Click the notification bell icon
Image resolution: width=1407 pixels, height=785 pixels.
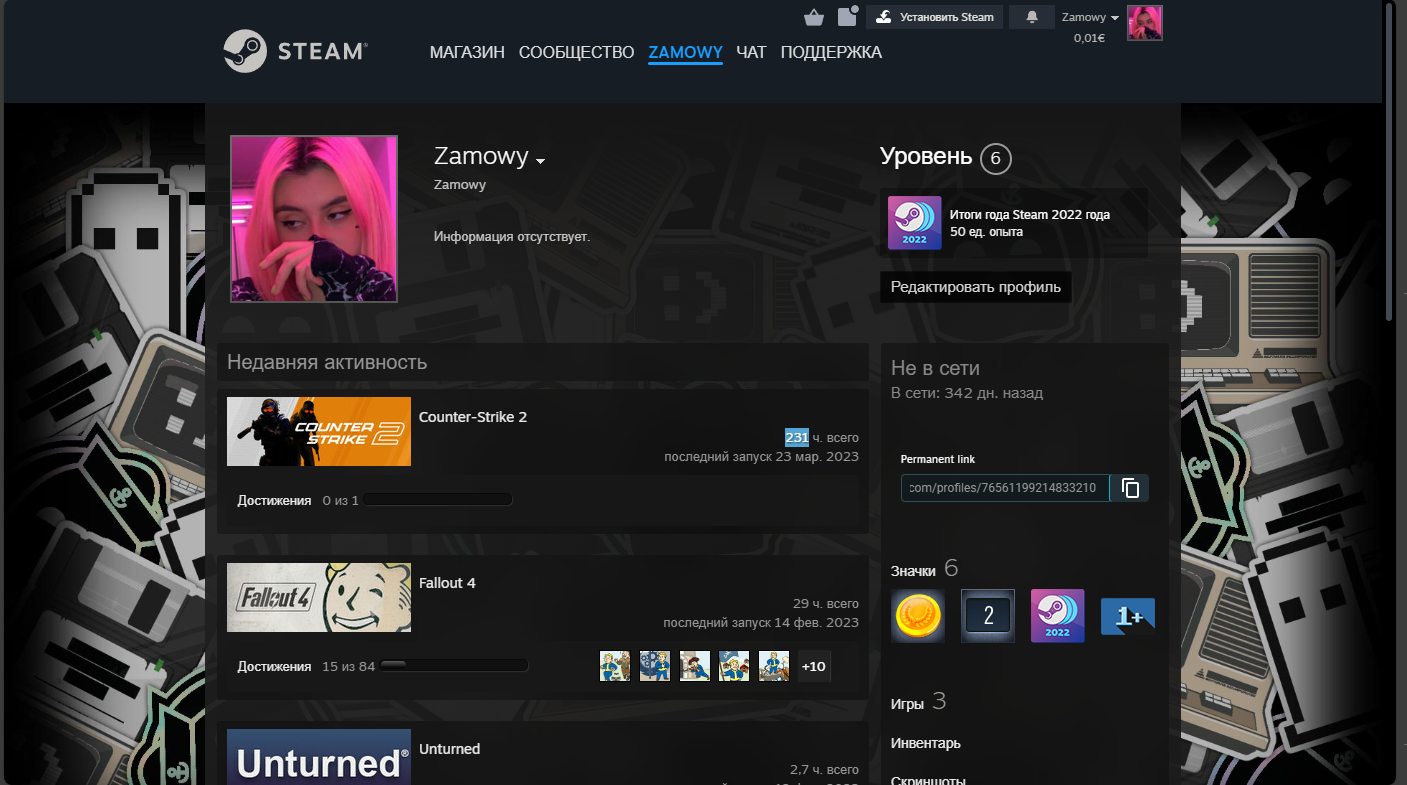coord(1031,17)
